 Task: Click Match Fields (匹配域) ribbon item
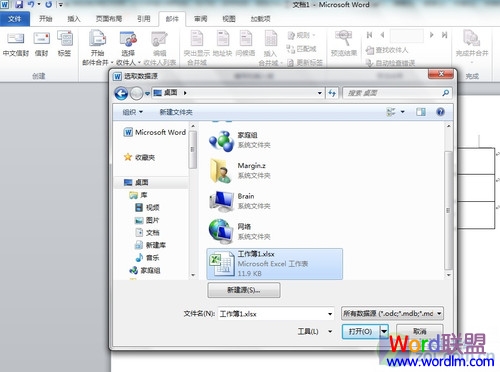(301, 49)
